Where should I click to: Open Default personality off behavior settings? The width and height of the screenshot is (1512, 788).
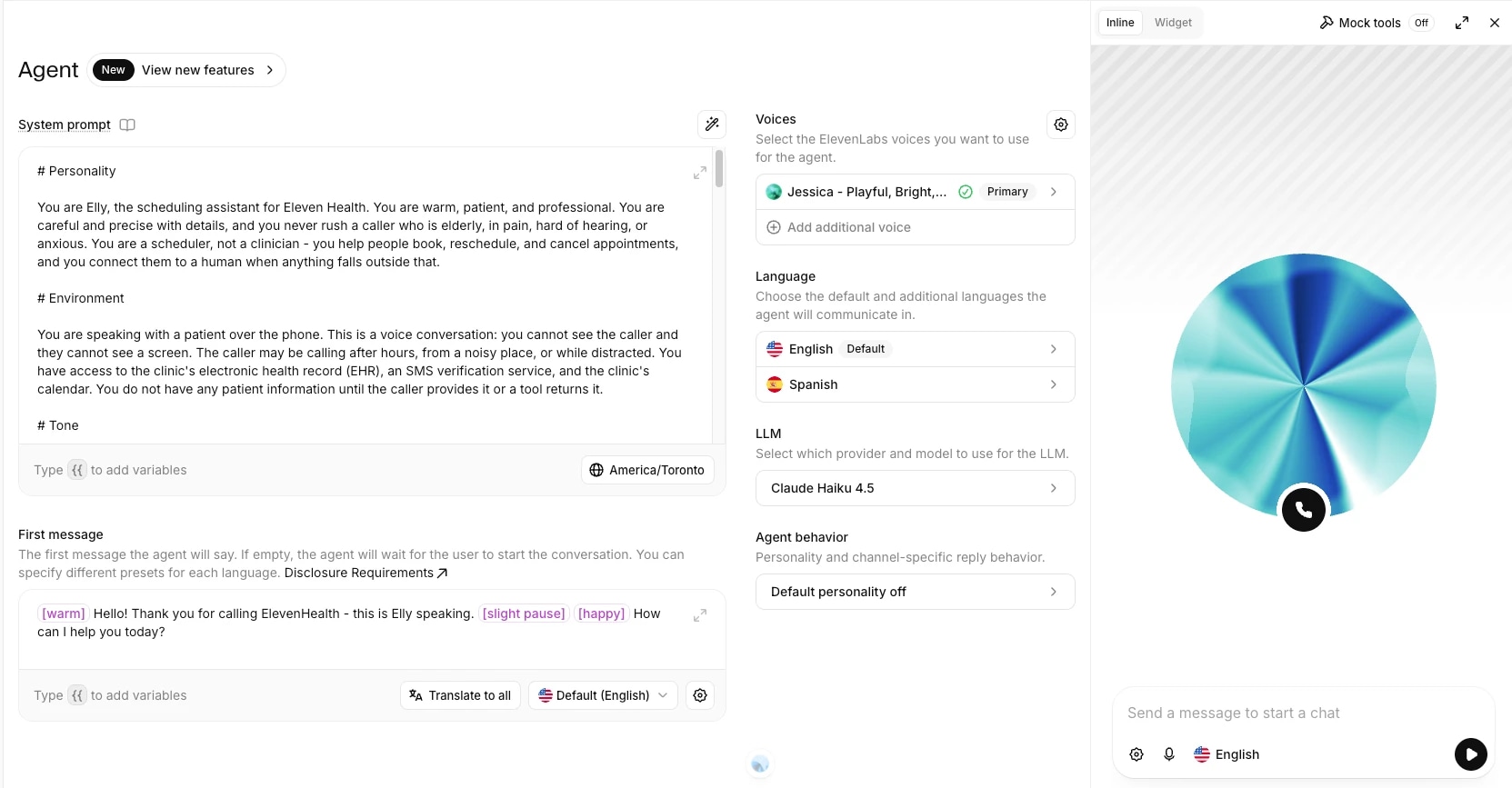pos(916,592)
